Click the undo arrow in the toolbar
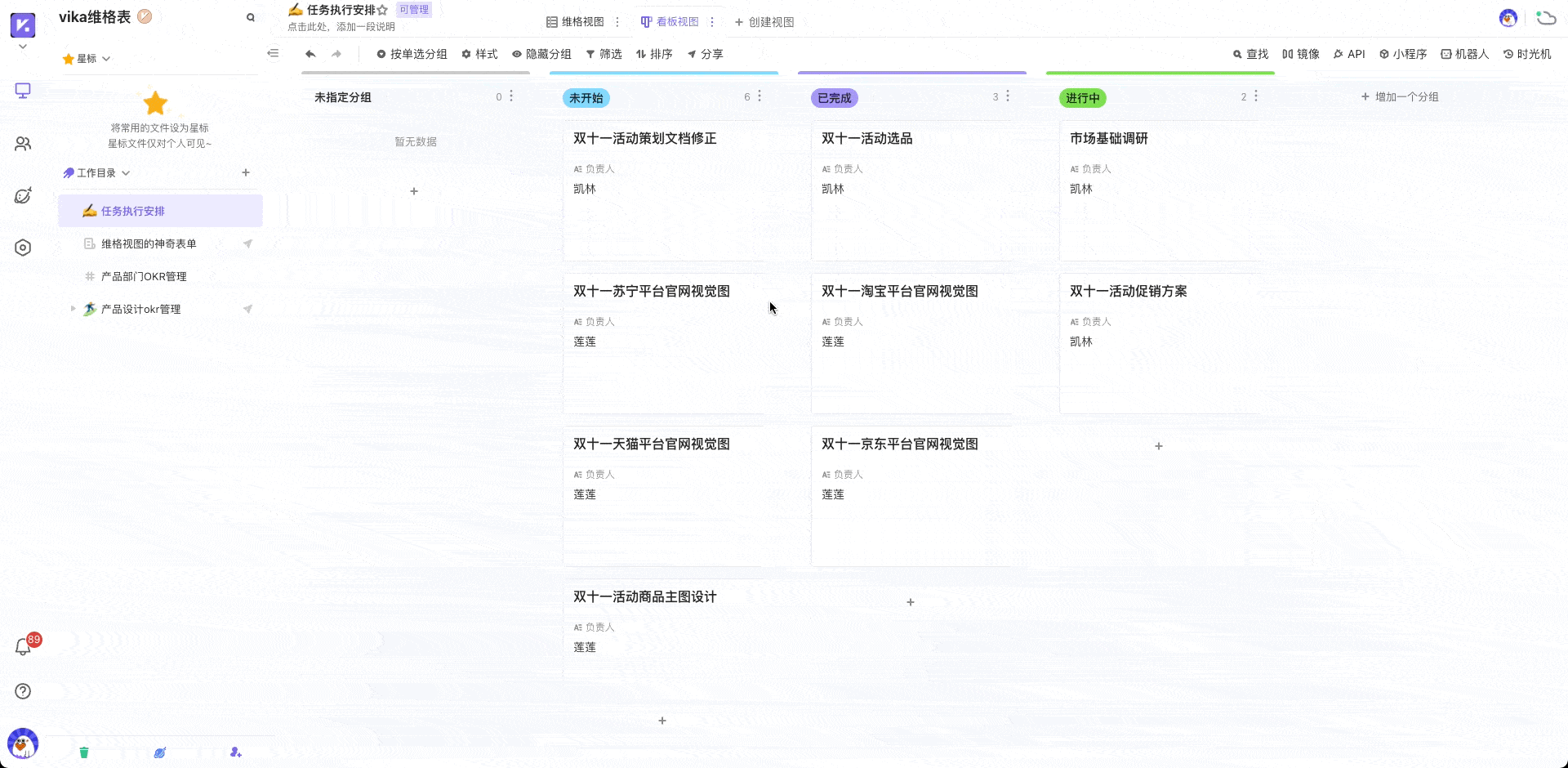 pyautogui.click(x=310, y=54)
